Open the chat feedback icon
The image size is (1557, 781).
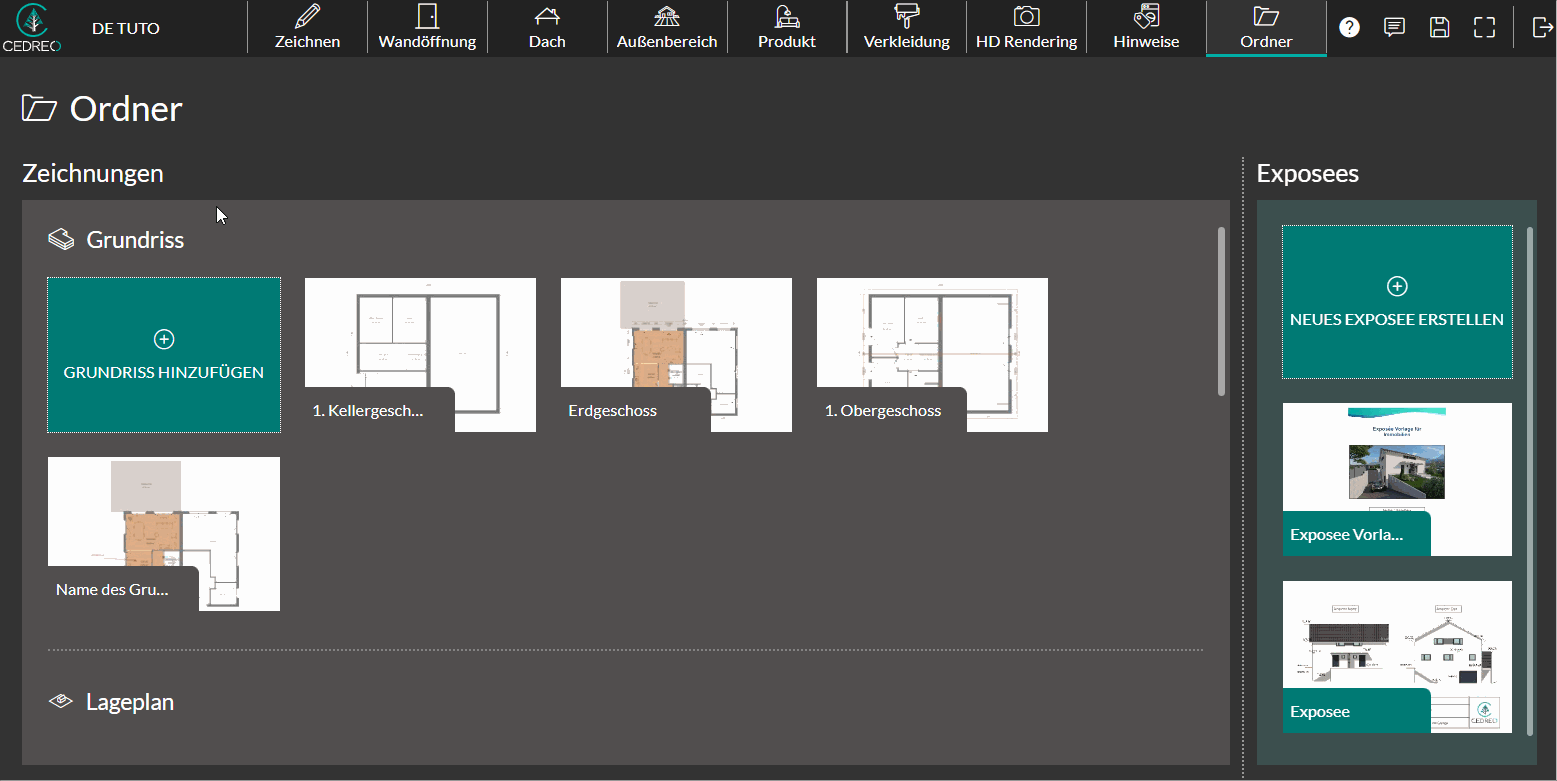click(1394, 27)
